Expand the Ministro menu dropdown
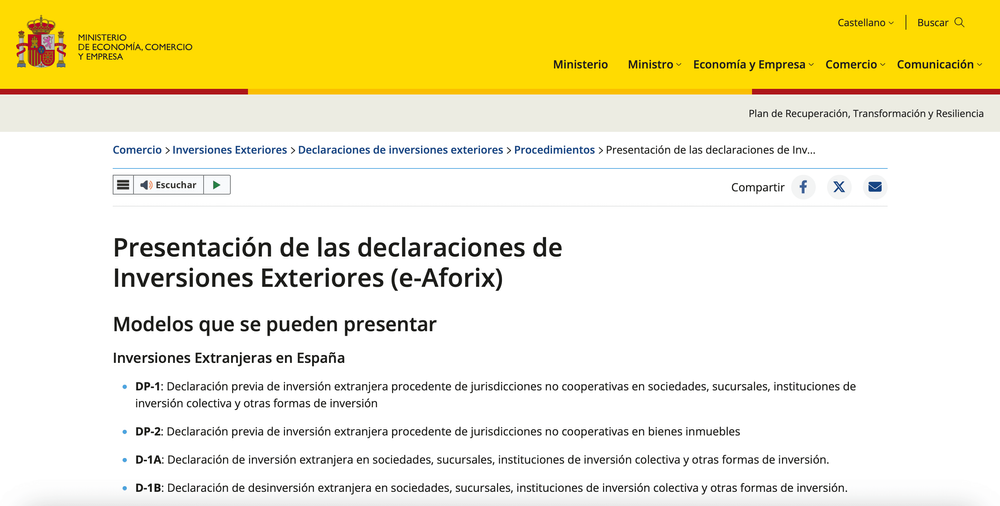This screenshot has width=1000, height=506. click(654, 64)
